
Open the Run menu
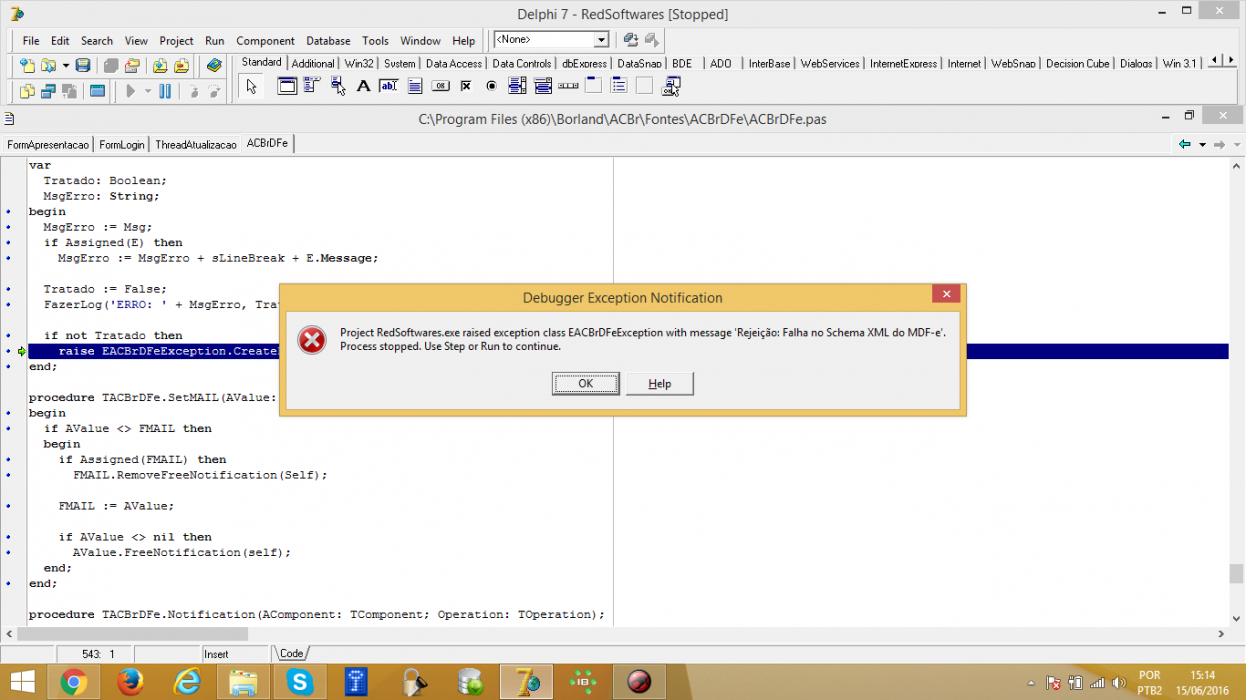point(214,41)
